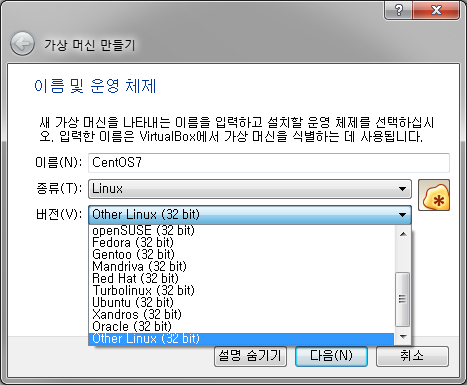Pick Oracle (32 bit) from list

pos(241,326)
